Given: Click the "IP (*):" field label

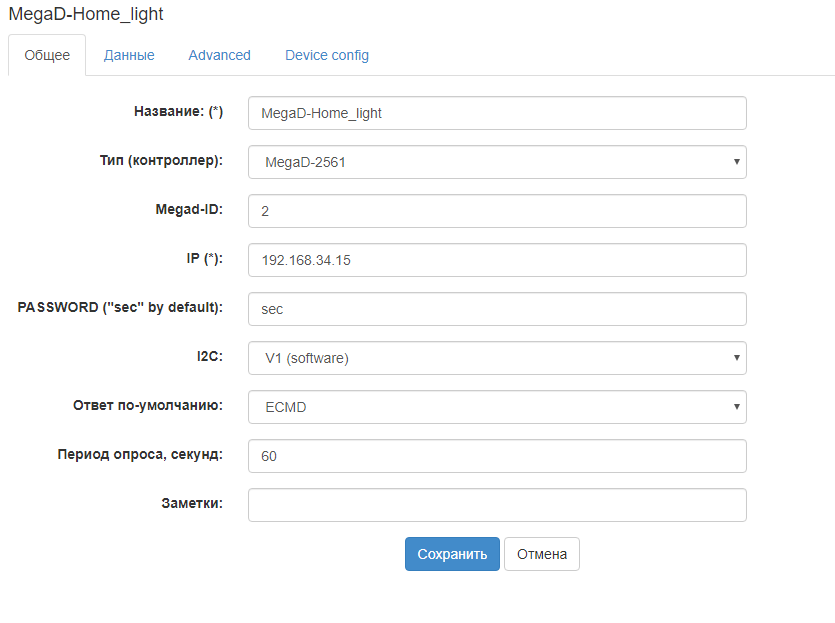Looking at the screenshot, I should 197,259.
